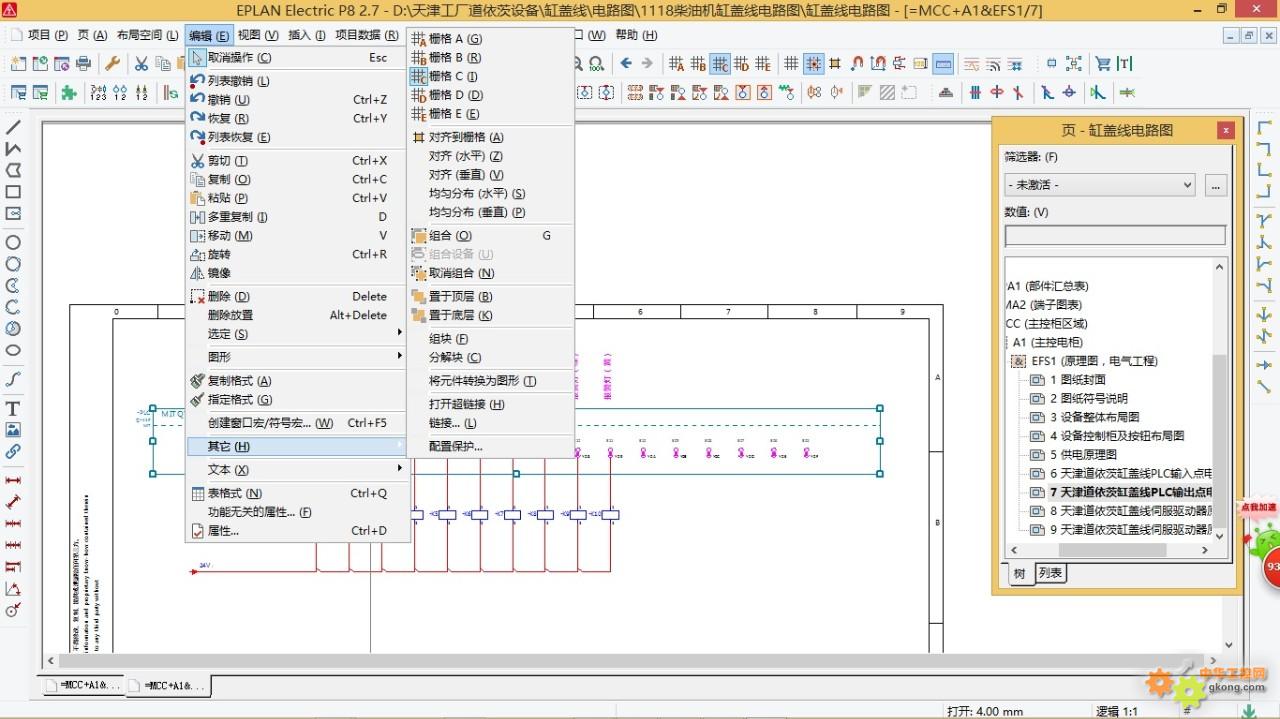Image resolution: width=1280 pixels, height=719 pixels.
Task: Choose 配置保护 in the submenu
Action: (x=492, y=446)
